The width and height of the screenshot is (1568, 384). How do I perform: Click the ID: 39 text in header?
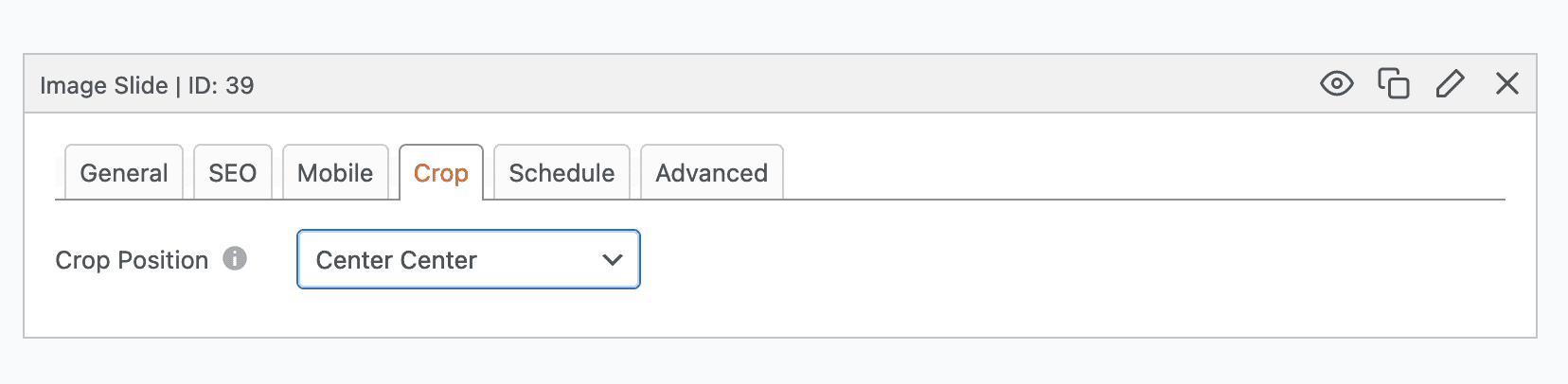(221, 85)
